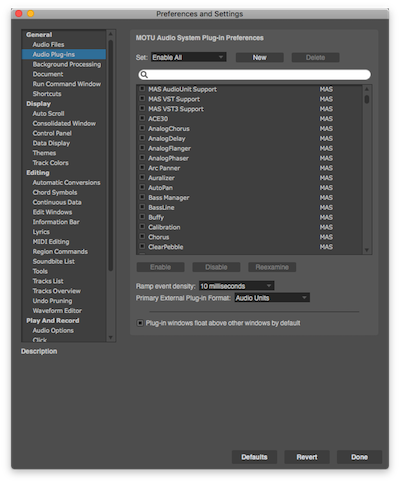Open Data Display preferences
400x483 pixels.
51,143
